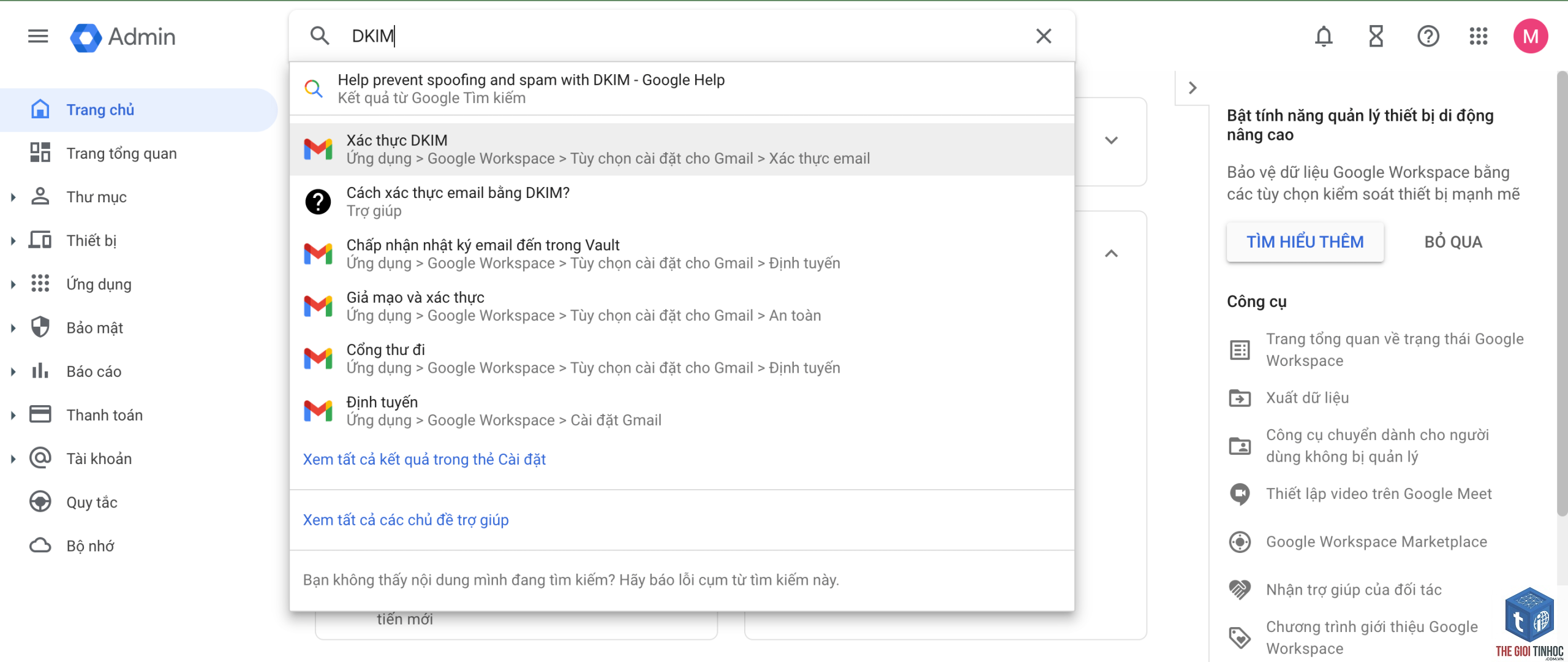The height and width of the screenshot is (662, 1568).
Task: Click the Bảo mật shield icon
Action: pyautogui.click(x=40, y=327)
